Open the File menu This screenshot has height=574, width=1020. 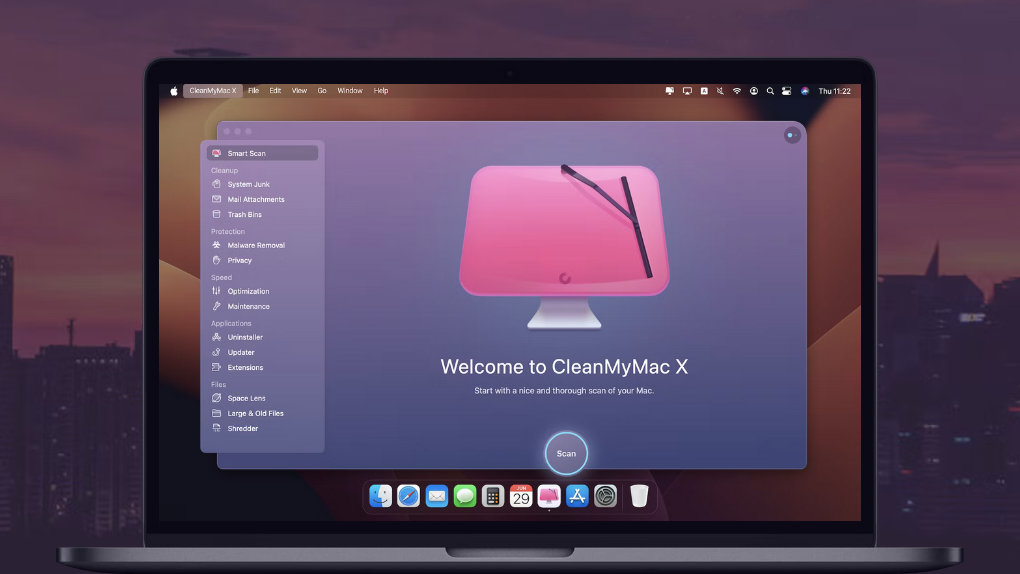tap(254, 91)
